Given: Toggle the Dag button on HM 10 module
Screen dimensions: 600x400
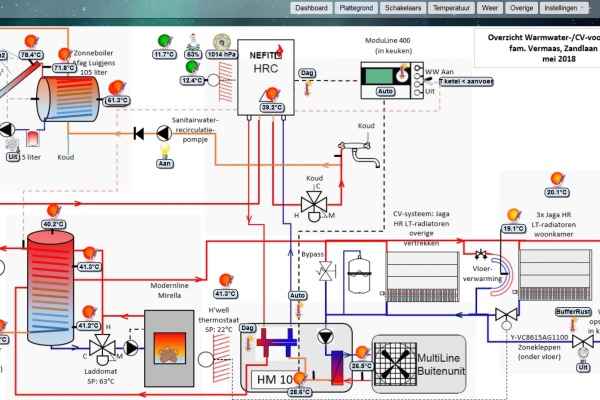Looking at the screenshot, I should point(247,328).
